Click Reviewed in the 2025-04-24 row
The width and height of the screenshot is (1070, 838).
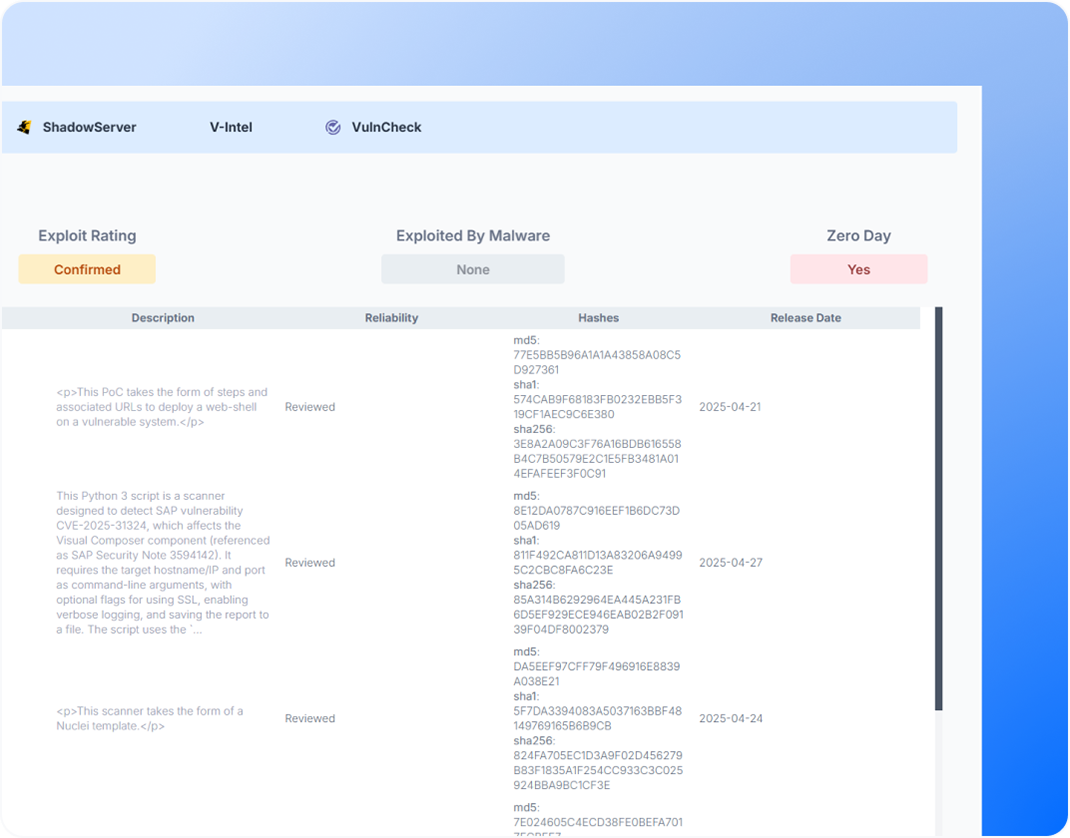click(310, 718)
